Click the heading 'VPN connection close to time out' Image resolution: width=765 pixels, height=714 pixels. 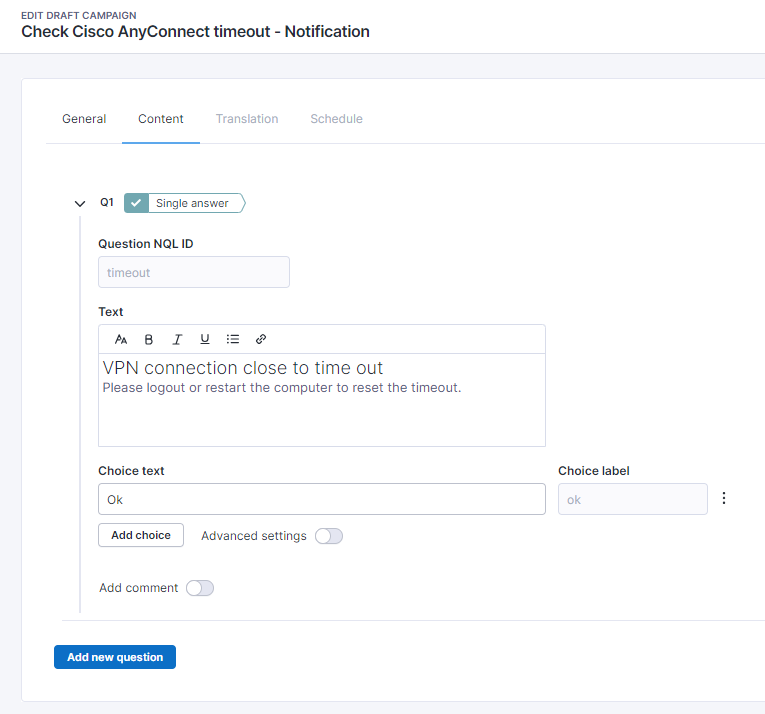(242, 368)
